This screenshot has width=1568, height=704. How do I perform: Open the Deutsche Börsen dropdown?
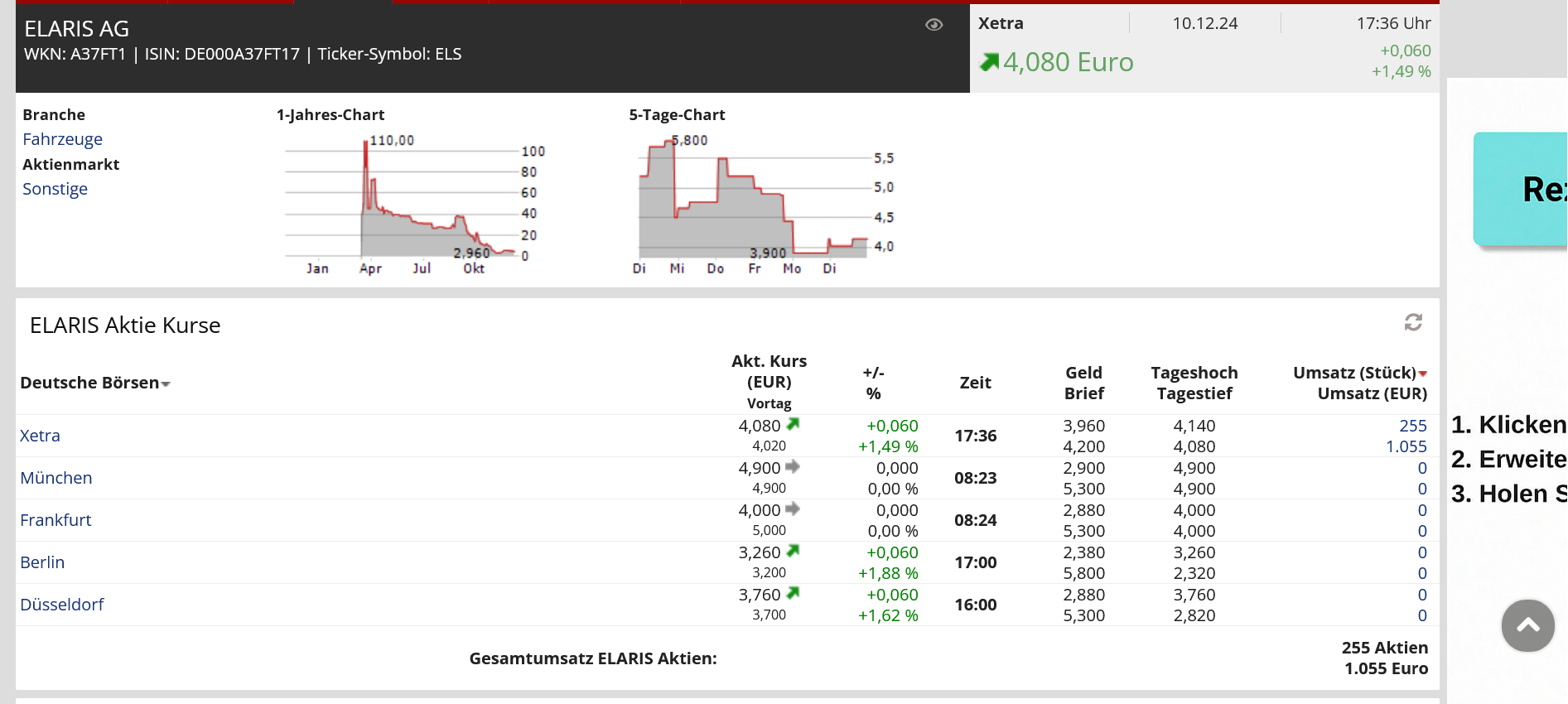pos(95,383)
